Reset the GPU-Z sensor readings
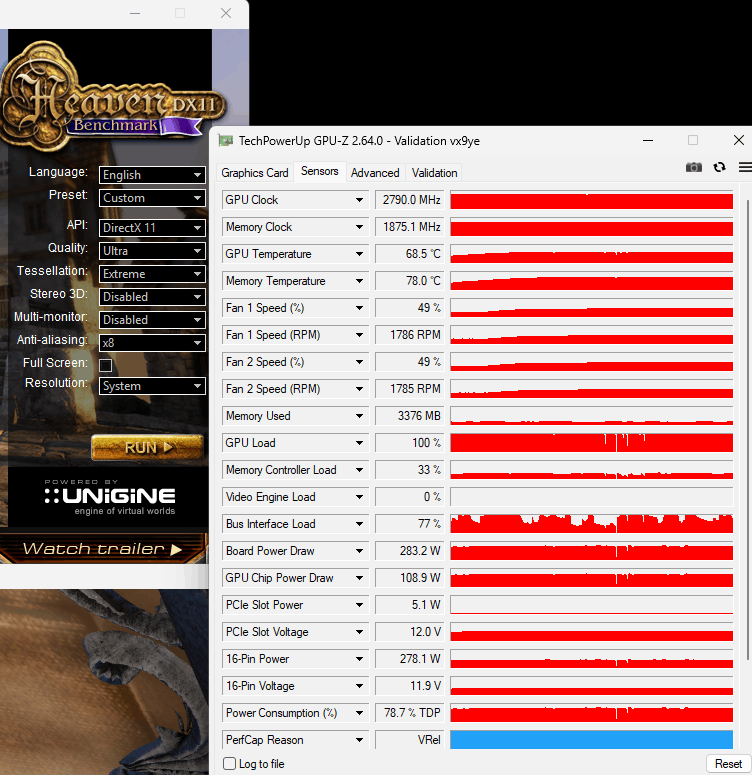The image size is (752, 775). click(728, 764)
